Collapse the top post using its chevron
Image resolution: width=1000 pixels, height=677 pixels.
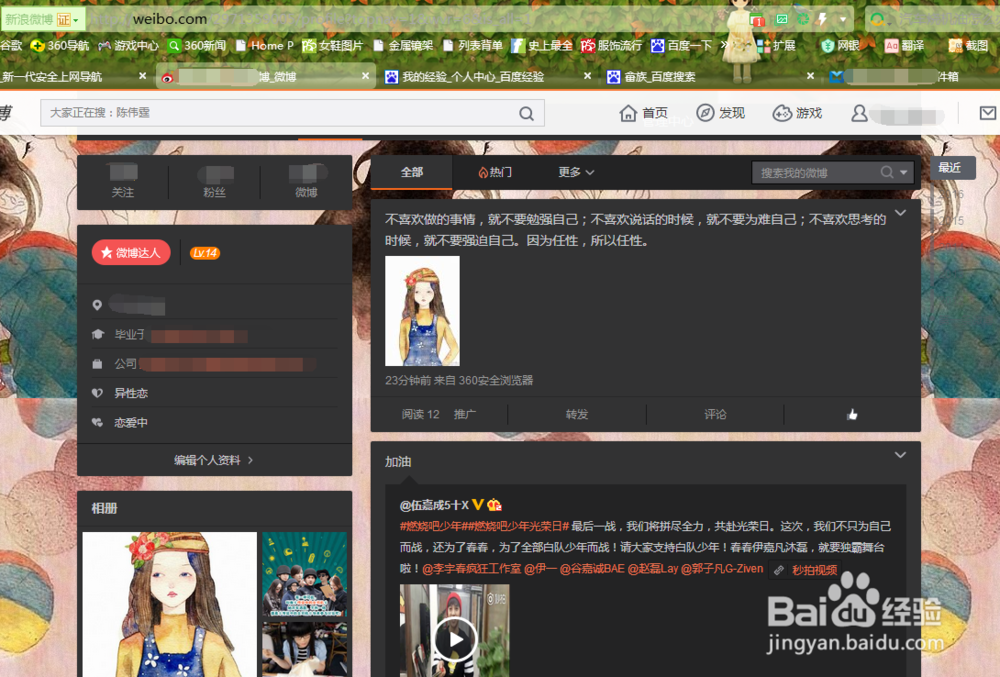900,212
